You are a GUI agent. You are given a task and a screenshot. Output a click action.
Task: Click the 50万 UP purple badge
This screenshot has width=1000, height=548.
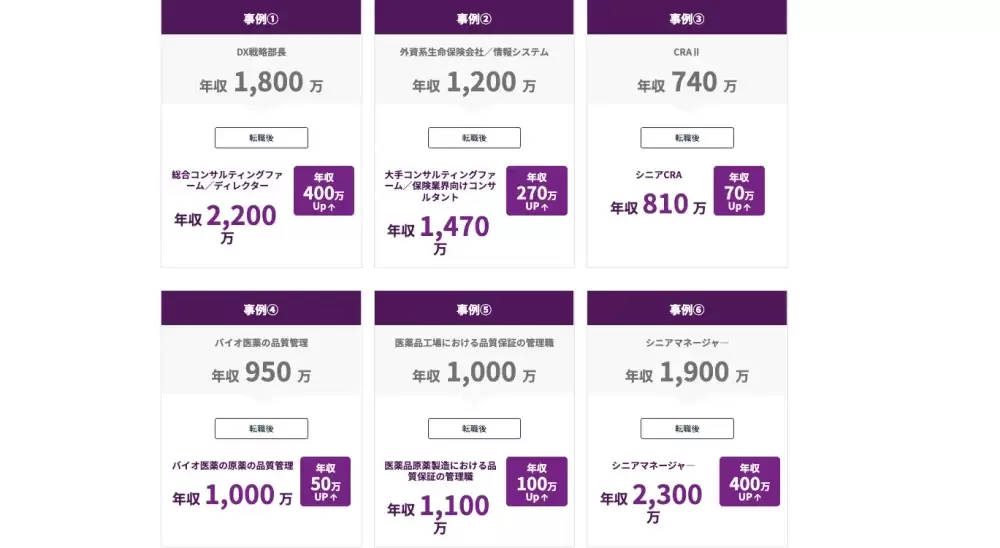[325, 482]
